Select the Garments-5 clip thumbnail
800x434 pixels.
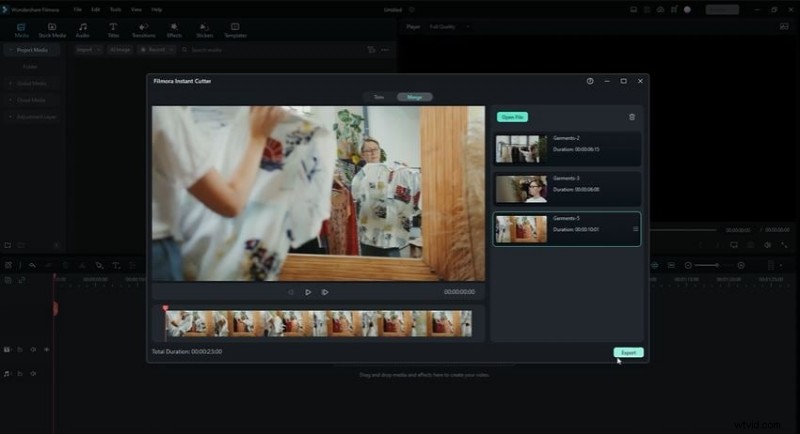click(x=521, y=229)
